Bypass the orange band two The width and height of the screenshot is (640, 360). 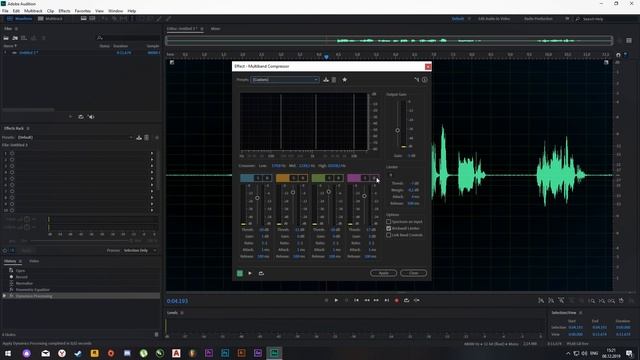(302, 178)
